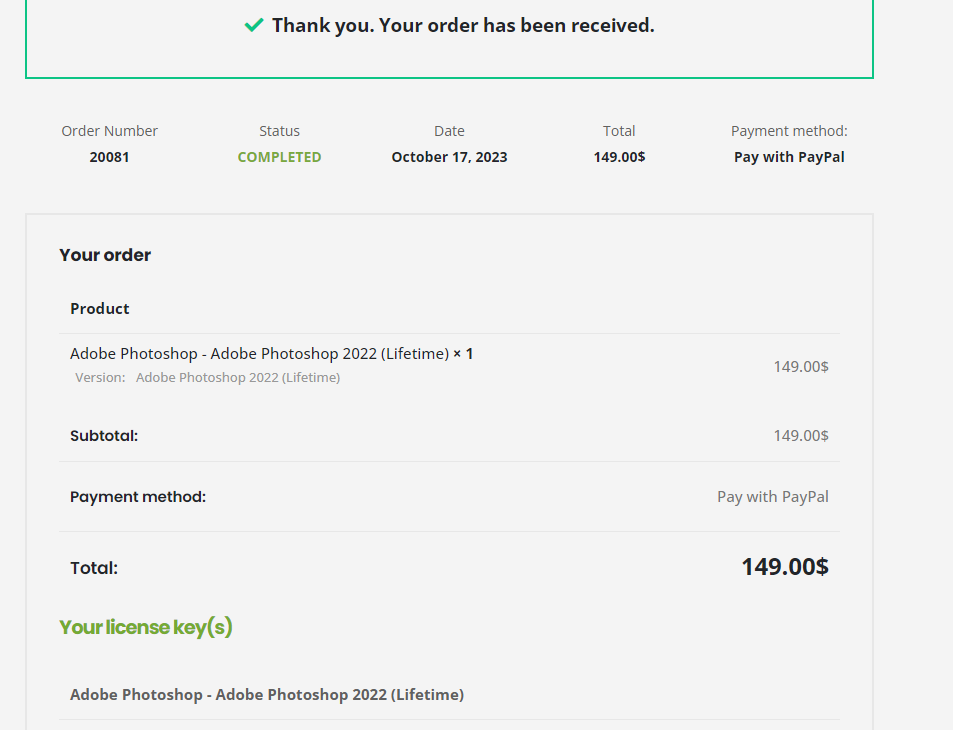Click the product row price 149.00$
953x730 pixels.
tap(800, 366)
